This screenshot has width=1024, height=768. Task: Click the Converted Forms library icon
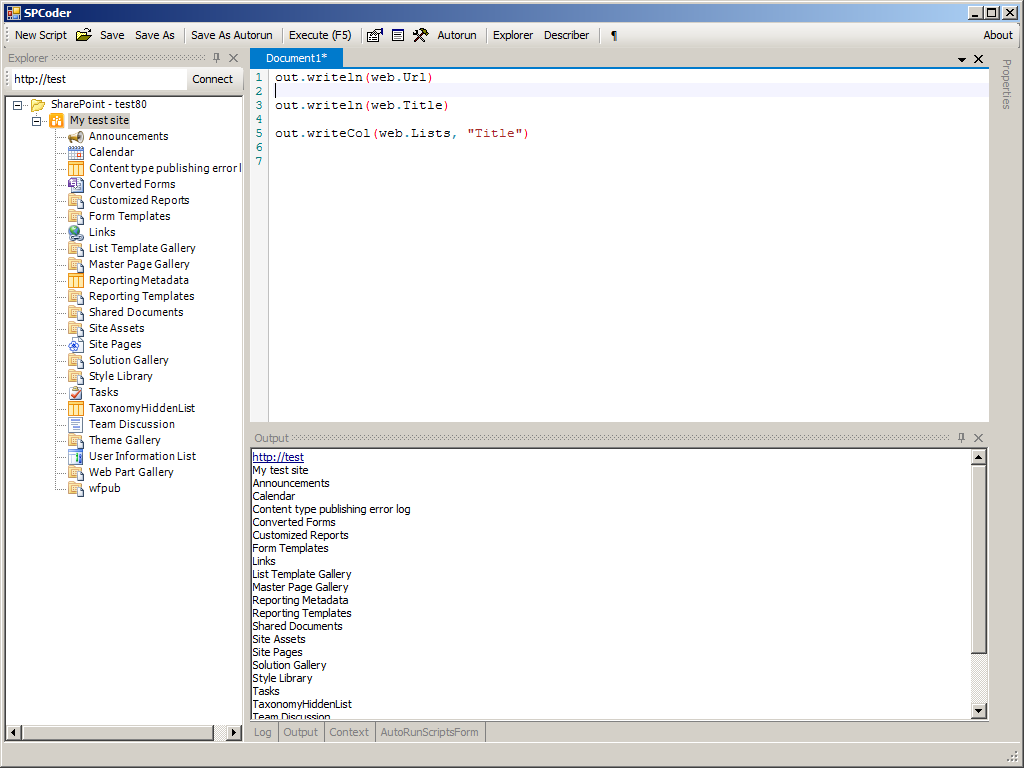[76, 184]
